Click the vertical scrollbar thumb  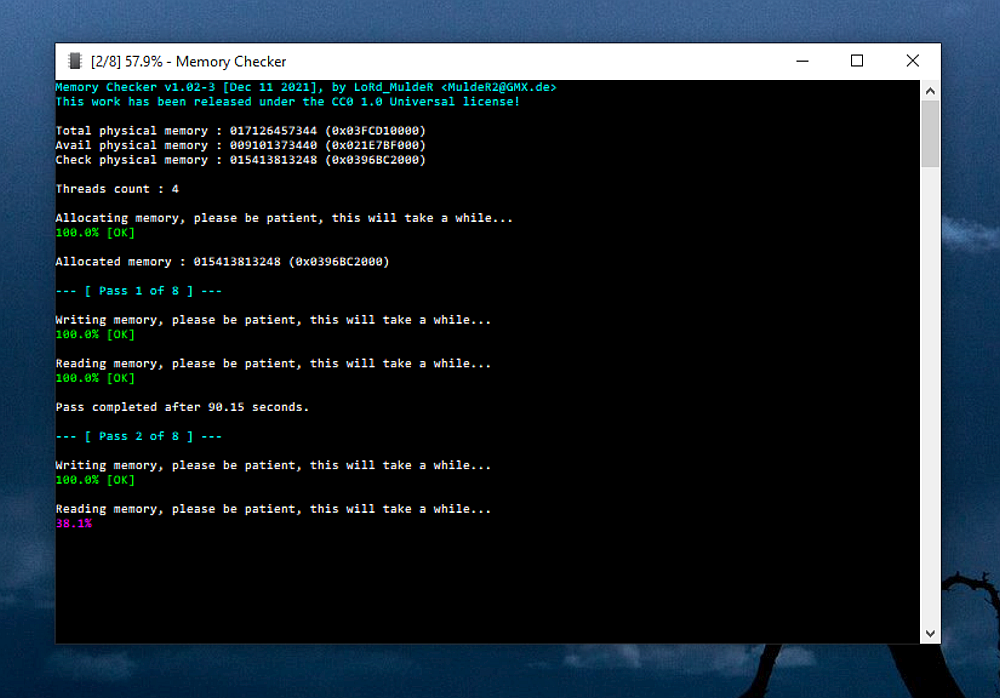[930, 133]
